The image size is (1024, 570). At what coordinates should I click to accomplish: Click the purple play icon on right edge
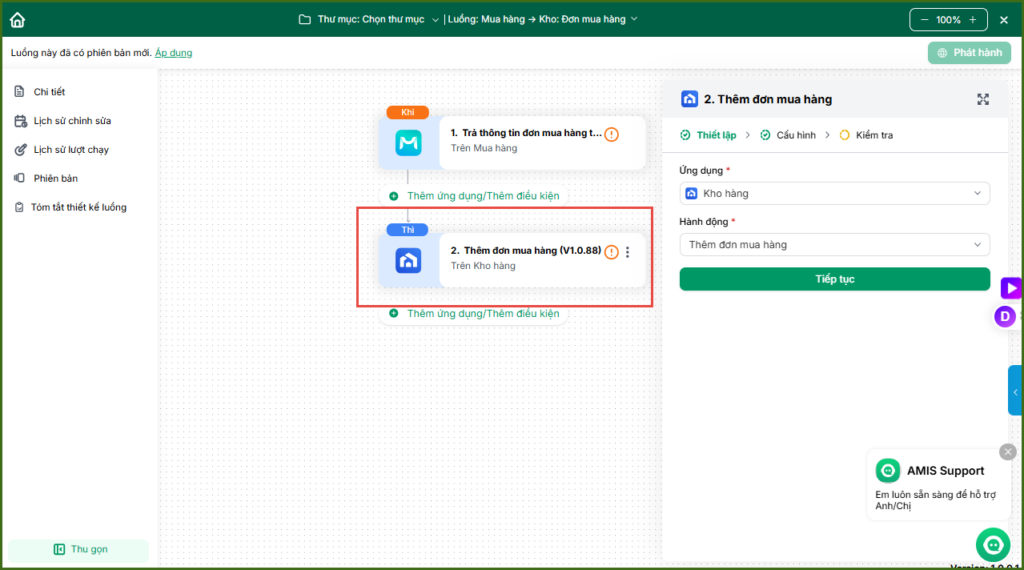[1011, 288]
